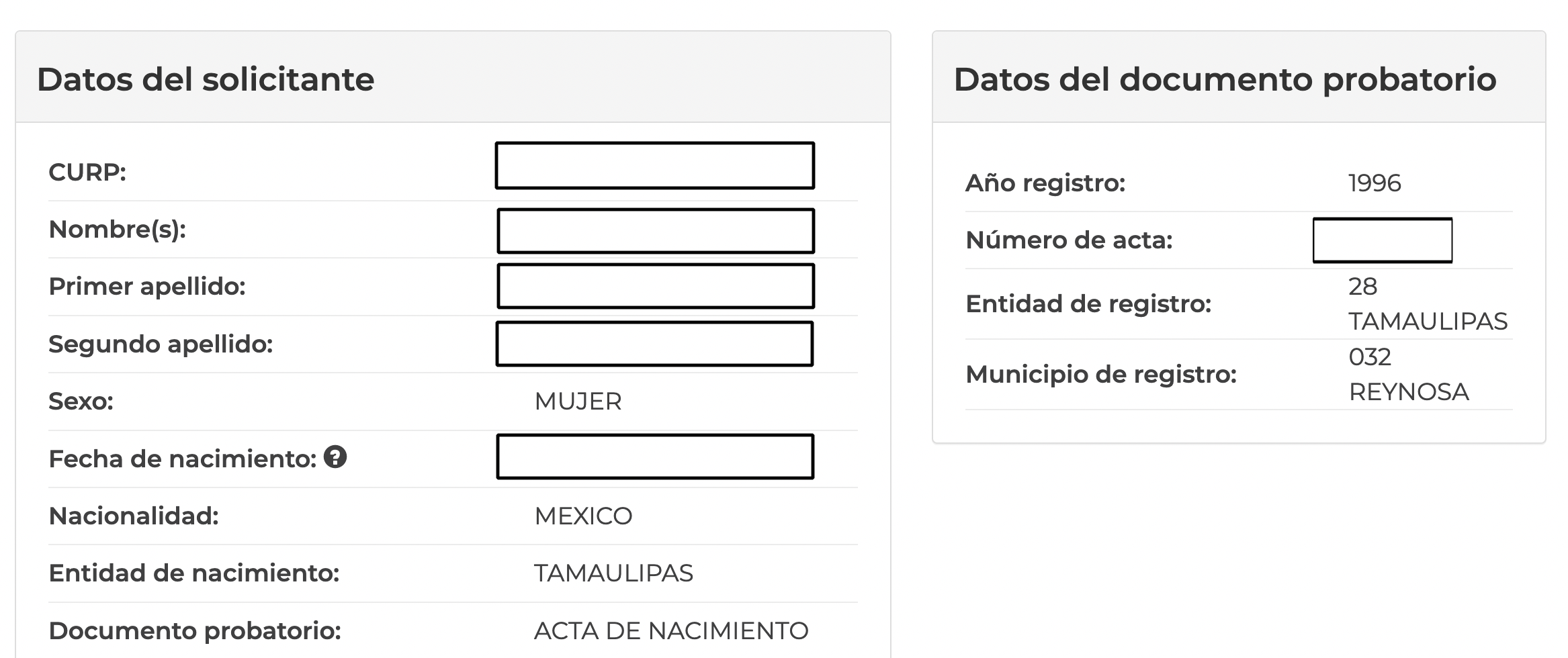Click the Datos del solicitante panel header
The image size is (1568, 658).
point(206,79)
